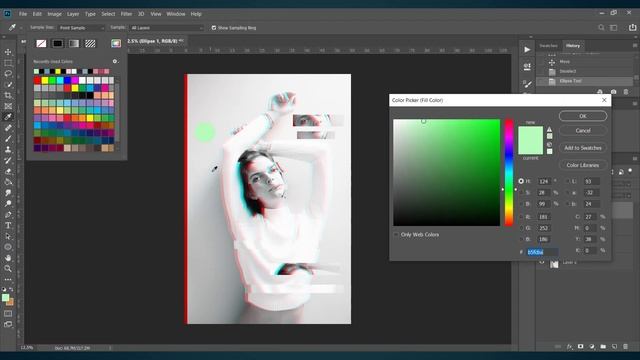
Task: Choose the Pattern fill type
Action: tap(90, 43)
